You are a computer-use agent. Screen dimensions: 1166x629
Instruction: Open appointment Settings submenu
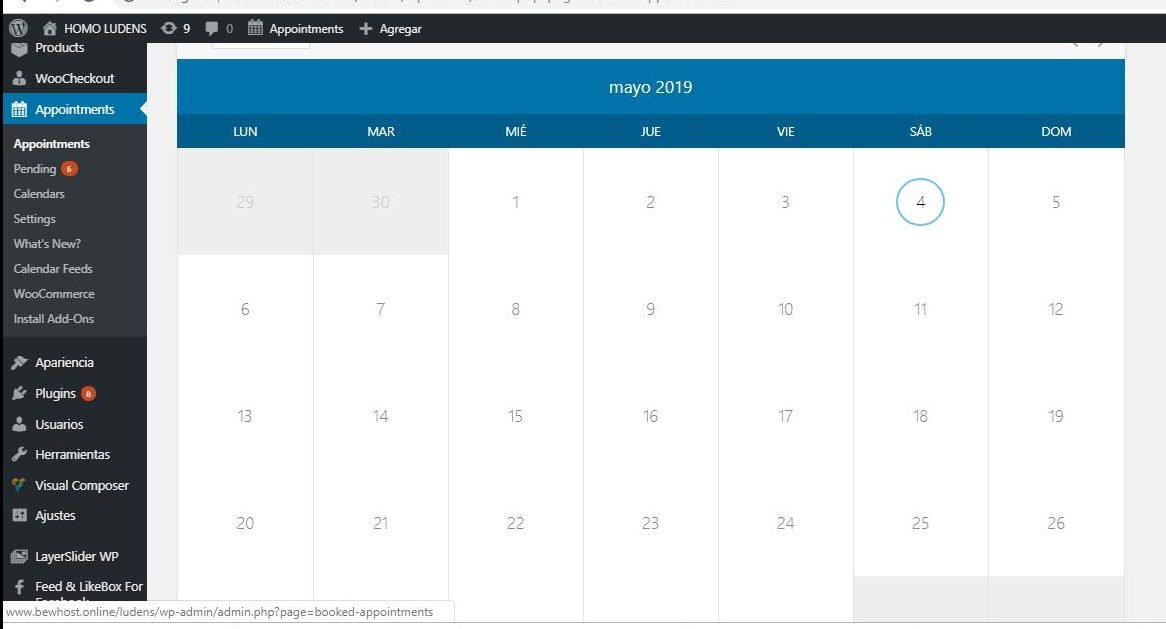(x=34, y=219)
